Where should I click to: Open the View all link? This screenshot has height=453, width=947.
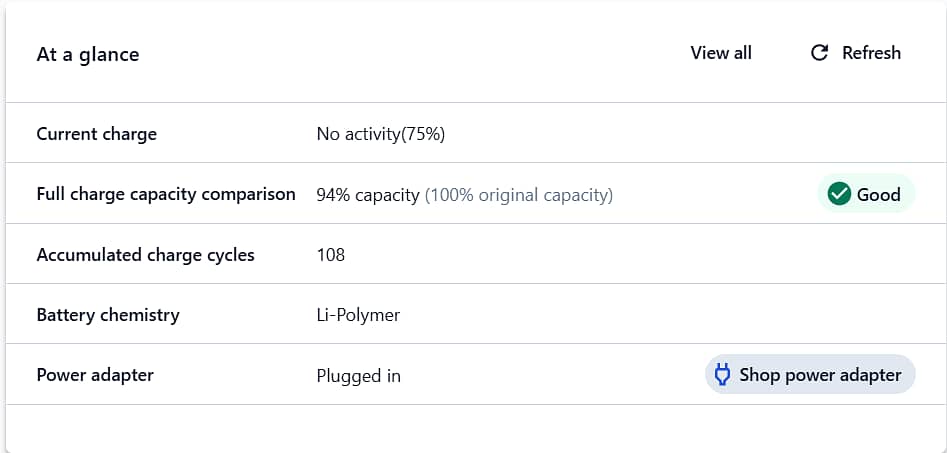pyautogui.click(x=721, y=53)
